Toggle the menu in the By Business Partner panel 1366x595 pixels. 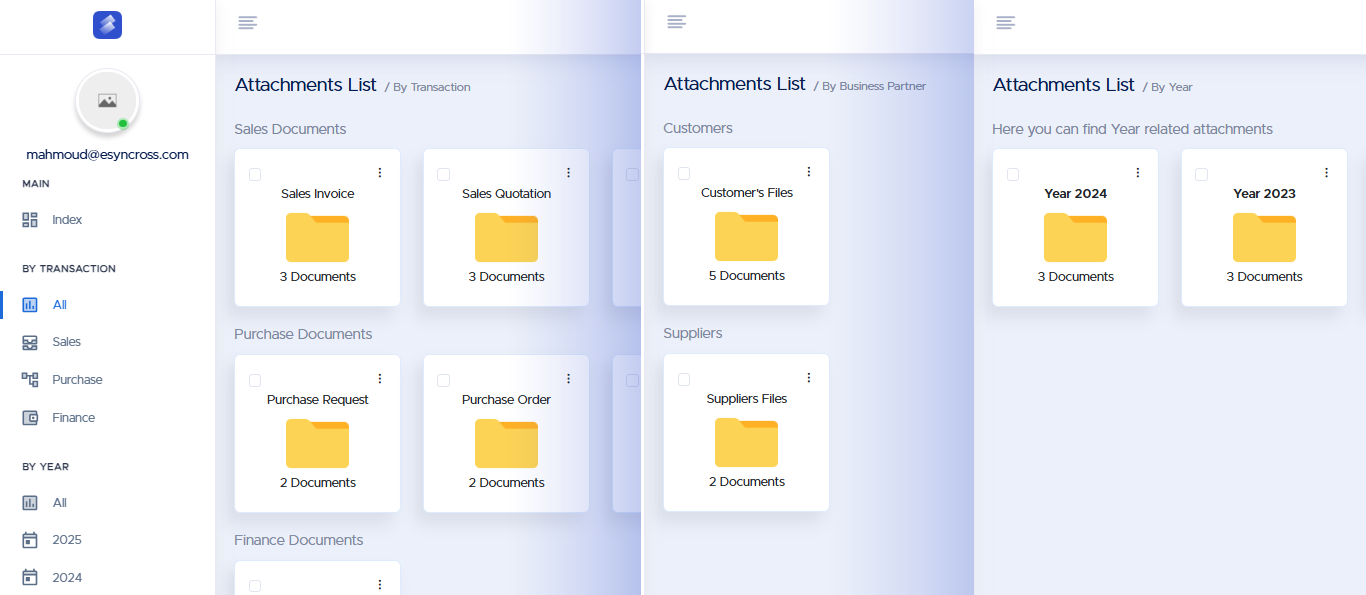677,22
